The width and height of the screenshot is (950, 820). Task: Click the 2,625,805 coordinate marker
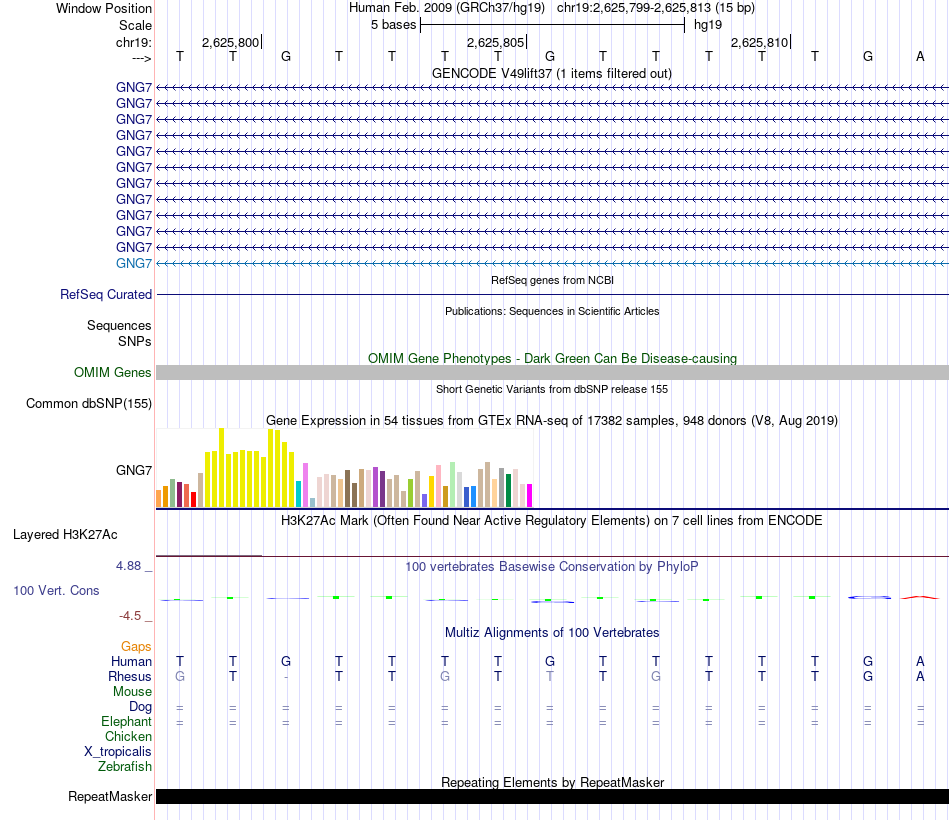tap(495, 42)
